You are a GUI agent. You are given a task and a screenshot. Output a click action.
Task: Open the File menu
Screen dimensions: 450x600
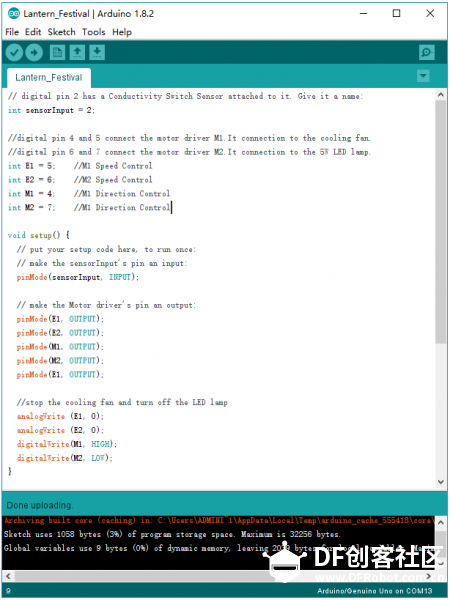tap(12, 32)
